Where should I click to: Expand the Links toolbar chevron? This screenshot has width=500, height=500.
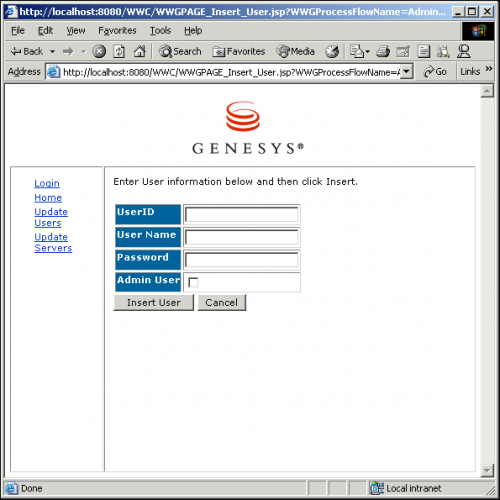point(489,68)
